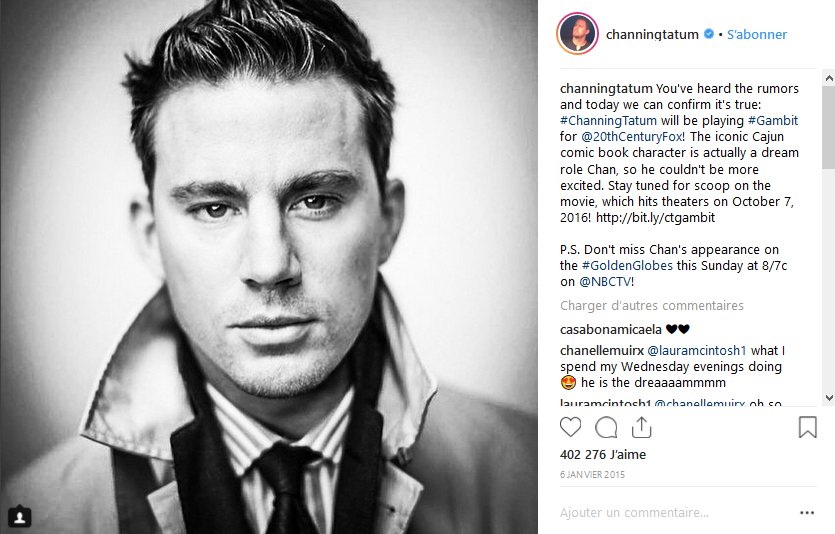Viewport: 835px width, 534px height.
Task: Open the three-dot more options menu
Action: (807, 513)
